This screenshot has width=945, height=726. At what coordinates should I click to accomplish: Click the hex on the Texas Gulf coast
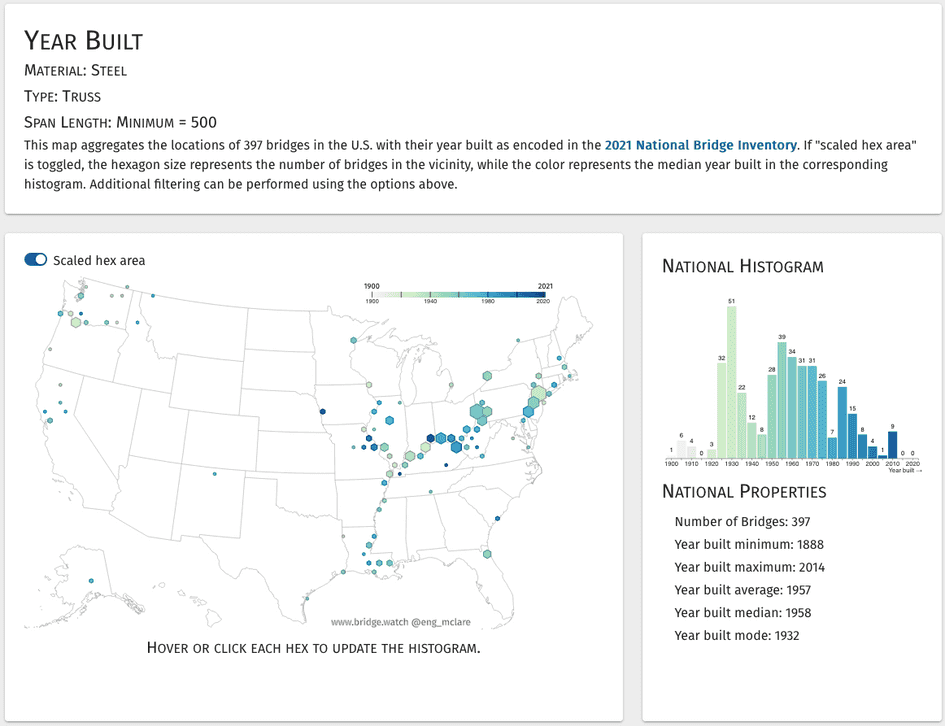pyautogui.click(x=343, y=574)
